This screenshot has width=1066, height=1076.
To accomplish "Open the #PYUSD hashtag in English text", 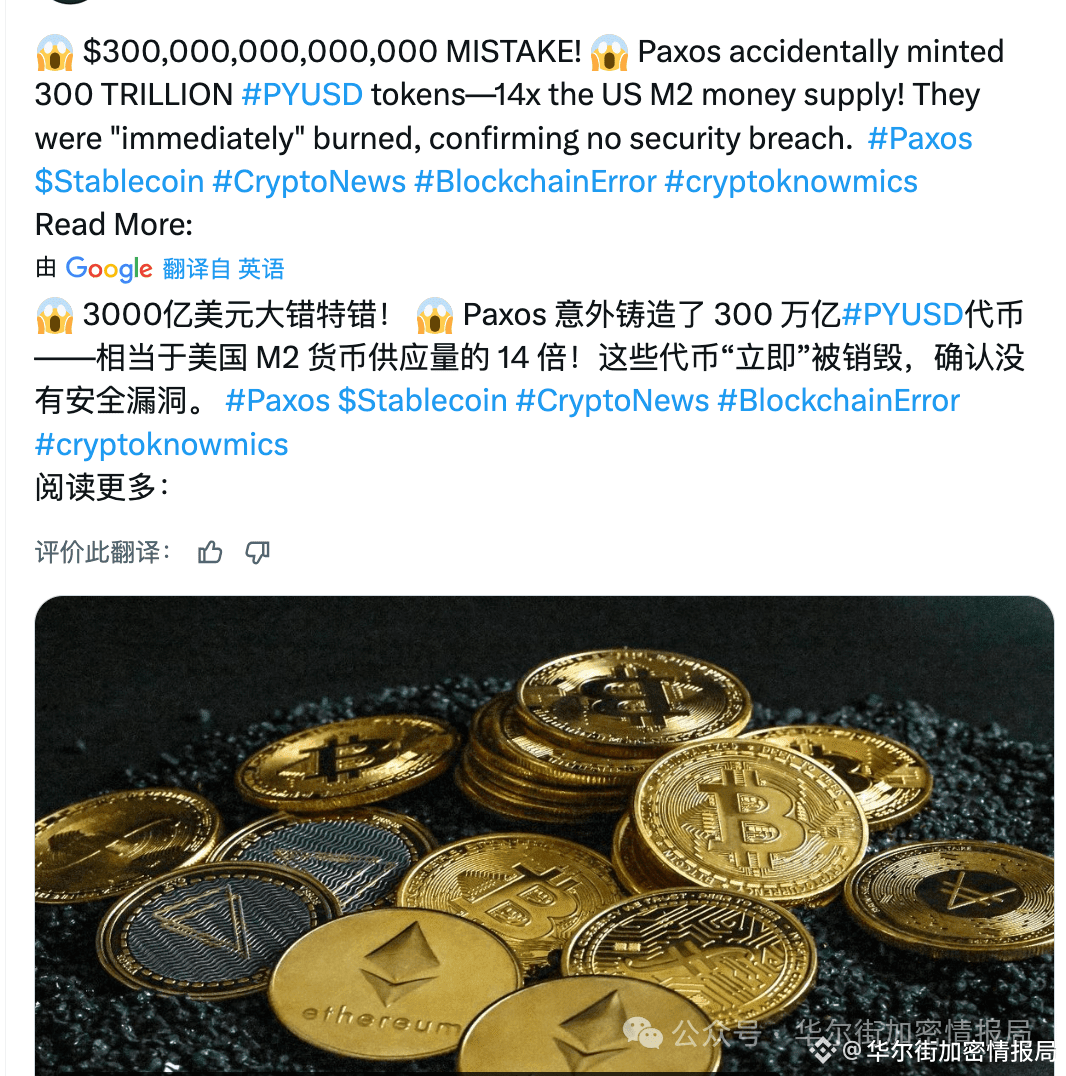I will click(302, 95).
